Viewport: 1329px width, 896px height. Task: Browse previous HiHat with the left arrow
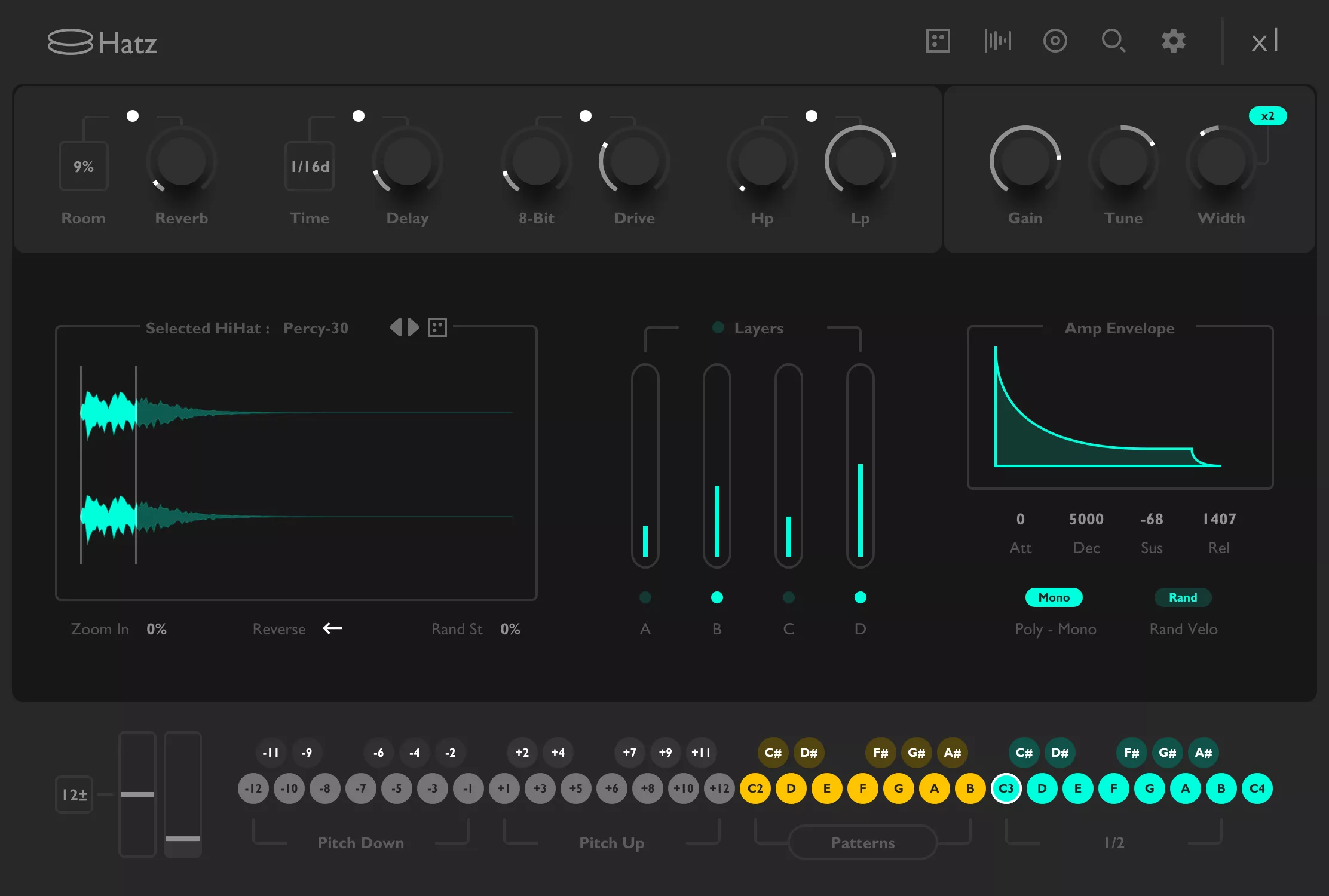[x=396, y=327]
